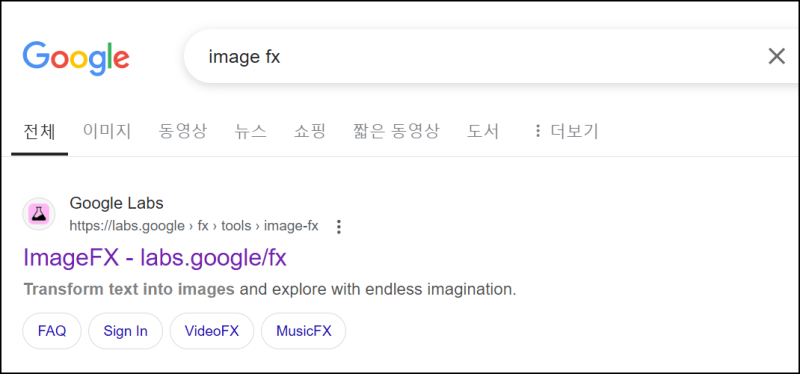Open the 동영상 tab
This screenshot has width=800, height=374.
tap(183, 132)
